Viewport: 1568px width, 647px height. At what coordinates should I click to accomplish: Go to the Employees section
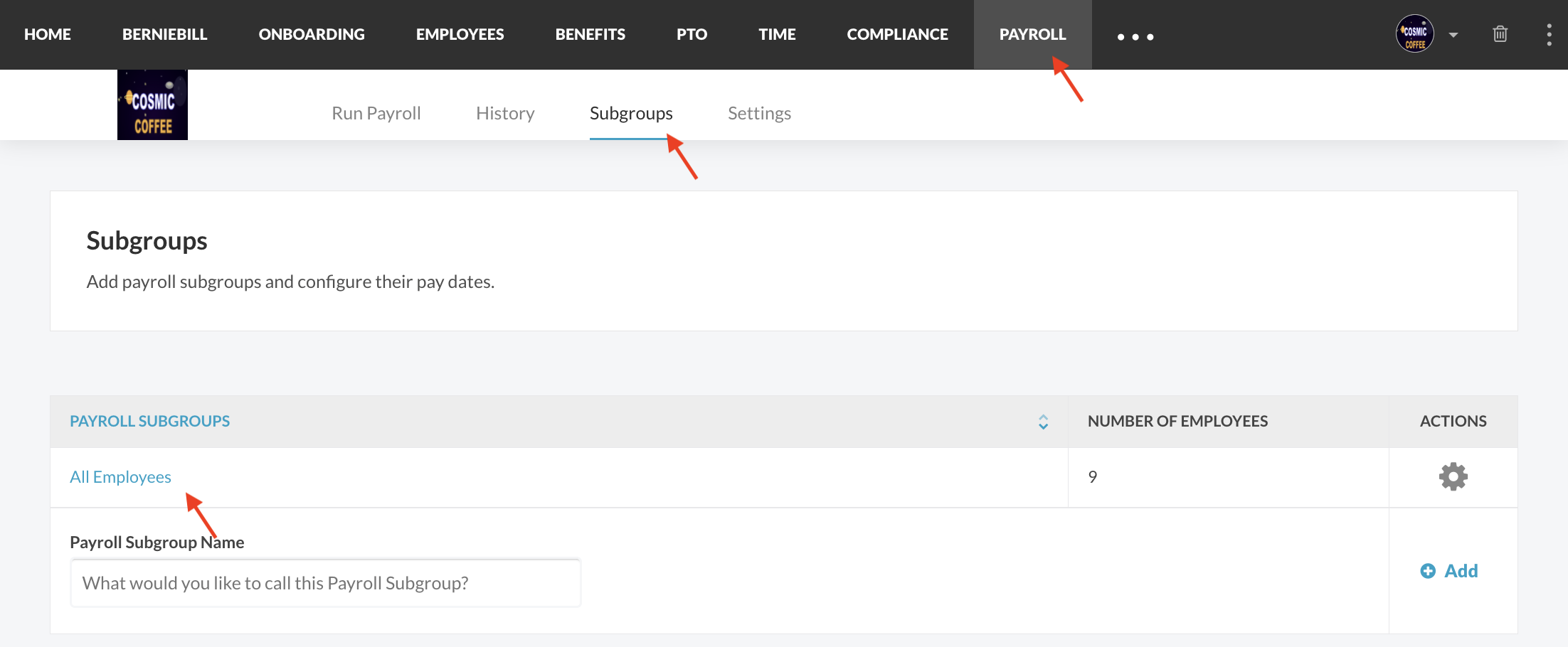460,34
